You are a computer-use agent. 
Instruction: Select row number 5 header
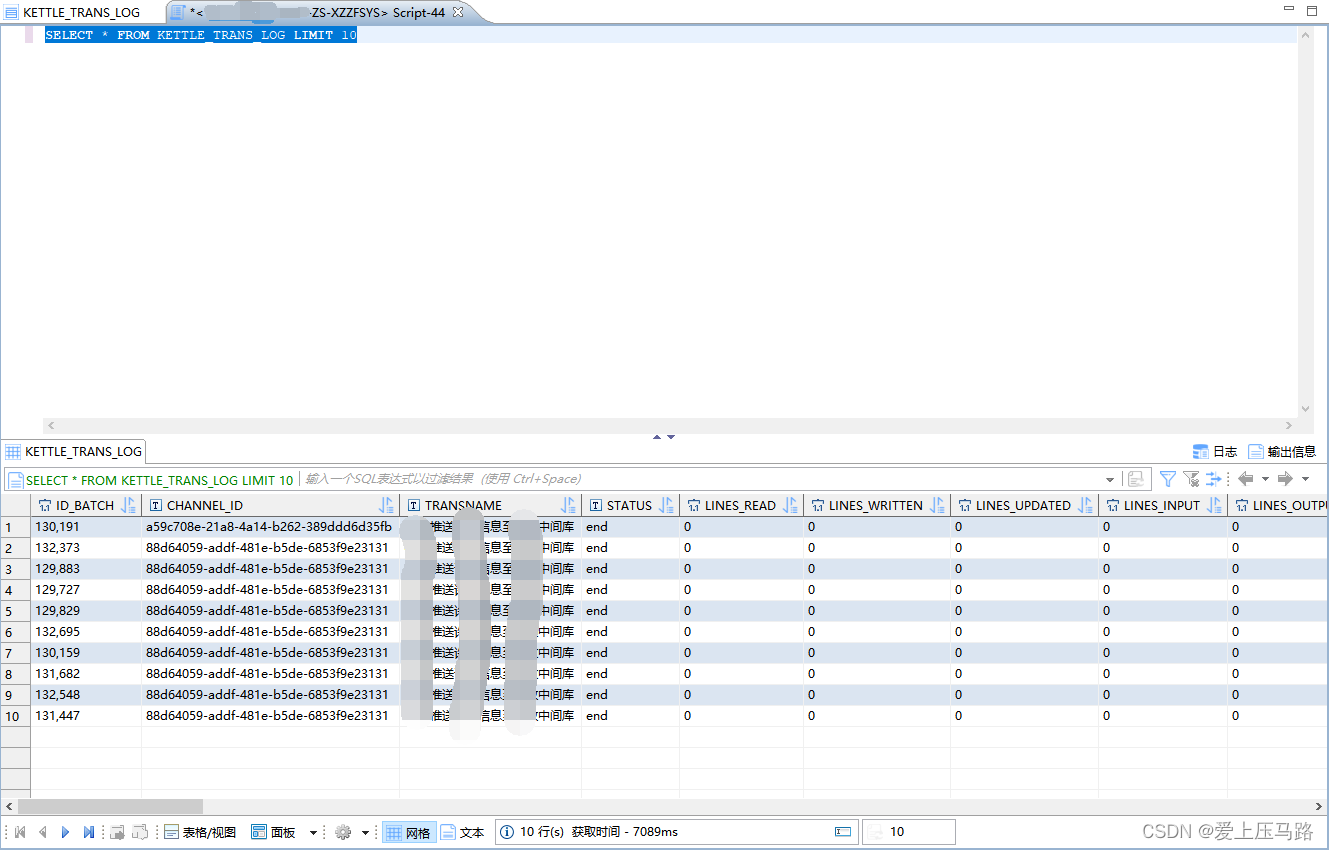pos(15,611)
